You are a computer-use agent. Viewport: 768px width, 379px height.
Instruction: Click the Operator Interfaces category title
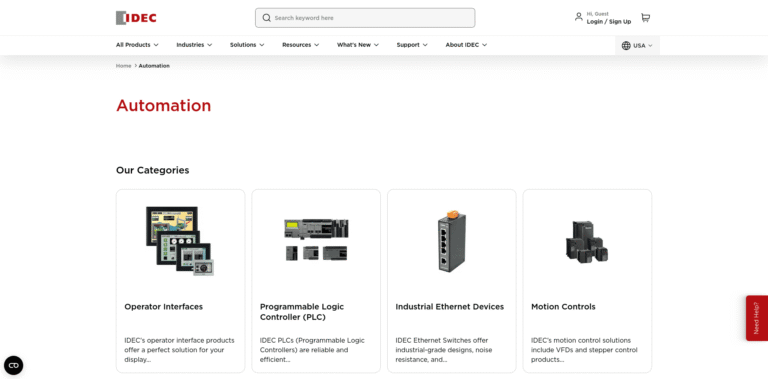164,307
